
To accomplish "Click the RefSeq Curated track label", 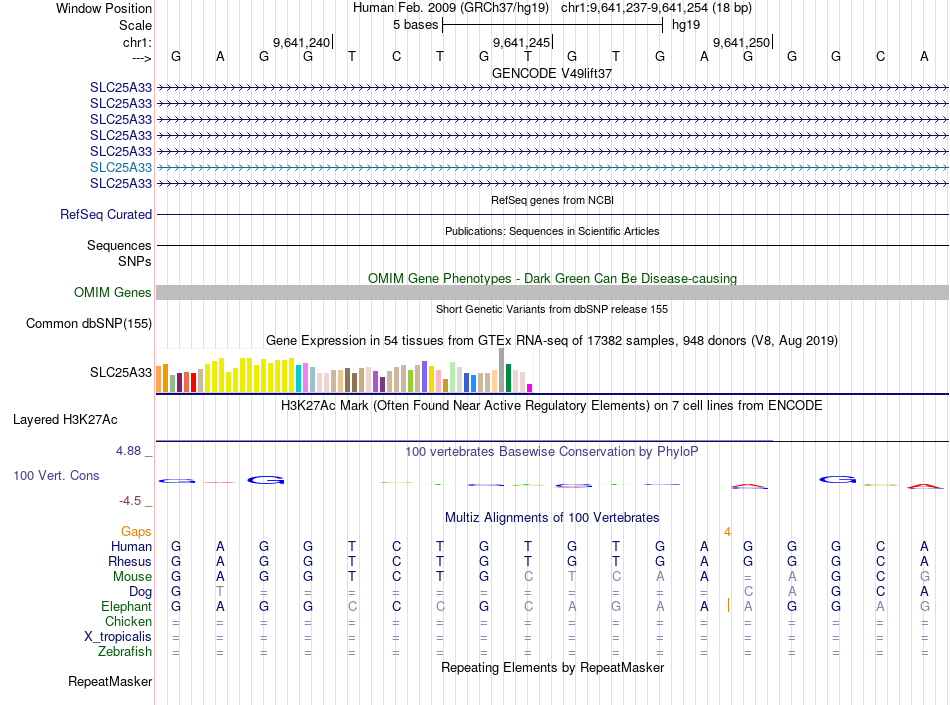I will [x=106, y=214].
